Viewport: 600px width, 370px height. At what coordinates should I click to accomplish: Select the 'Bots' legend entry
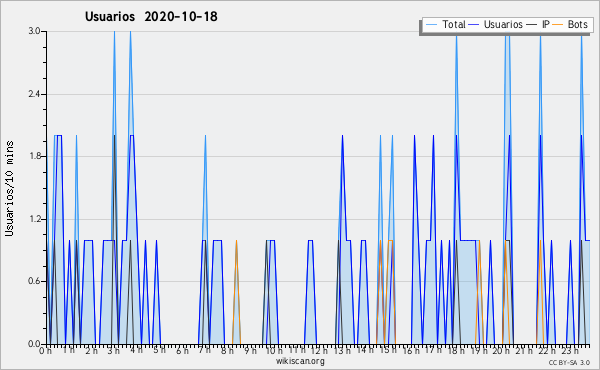(577, 24)
